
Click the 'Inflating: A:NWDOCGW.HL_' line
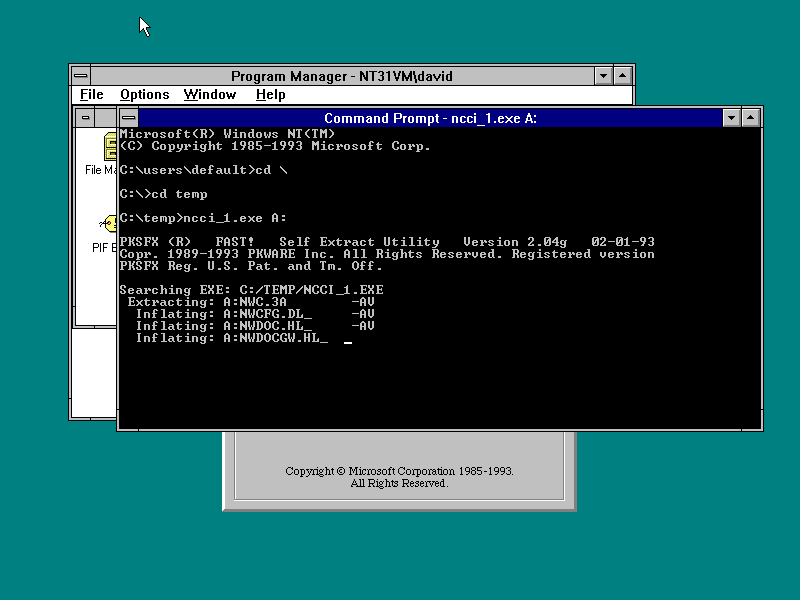(232, 338)
